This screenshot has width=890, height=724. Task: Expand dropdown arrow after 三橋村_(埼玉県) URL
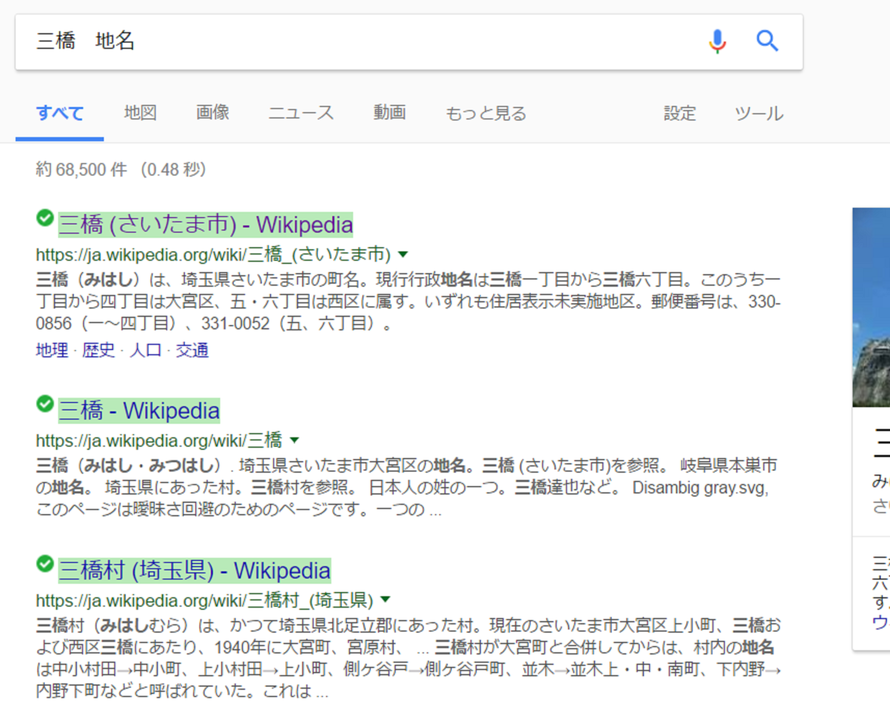pos(385,599)
